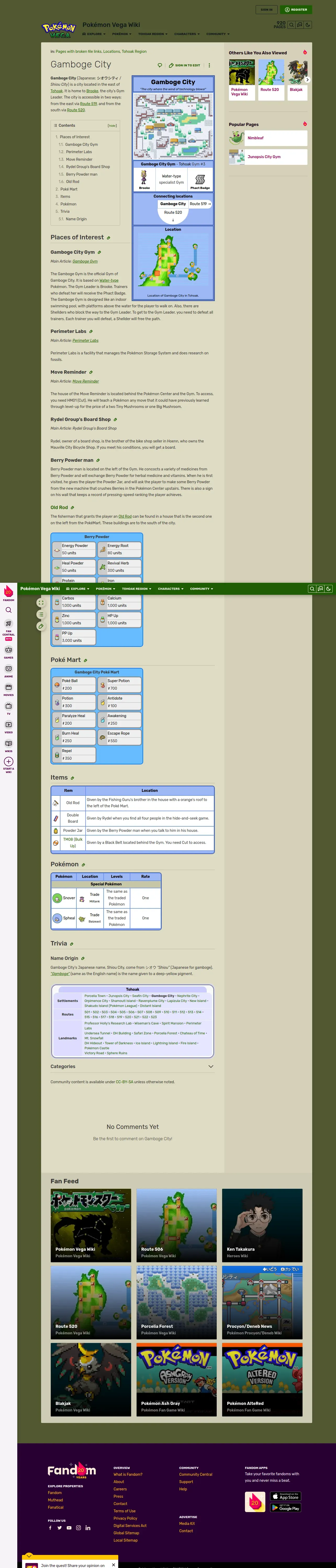Open Community in the green sticky bar

[x=201, y=589]
